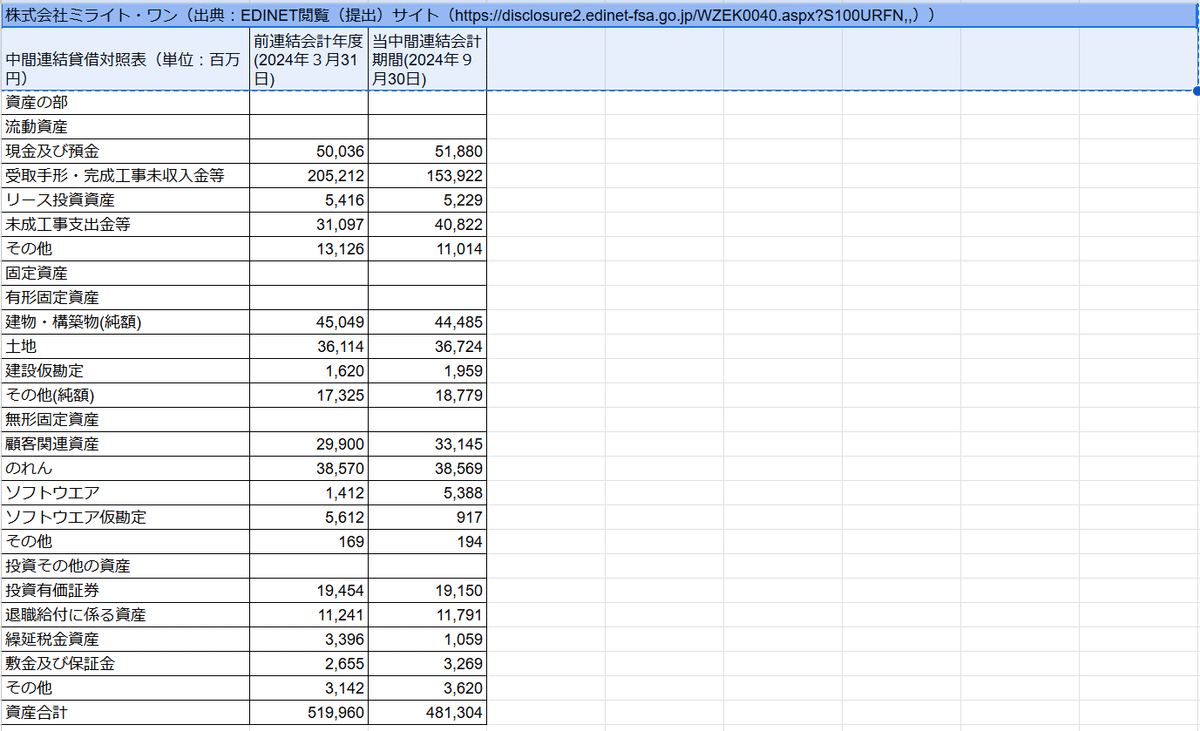The height and width of the screenshot is (731, 1200).
Task: Select the cell showing 40,822
Action: pyautogui.click(x=427, y=224)
